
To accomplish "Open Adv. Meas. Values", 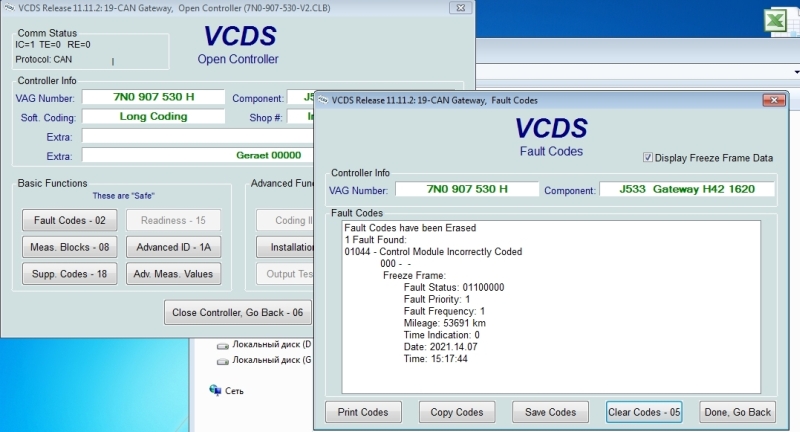I will pyautogui.click(x=173, y=274).
